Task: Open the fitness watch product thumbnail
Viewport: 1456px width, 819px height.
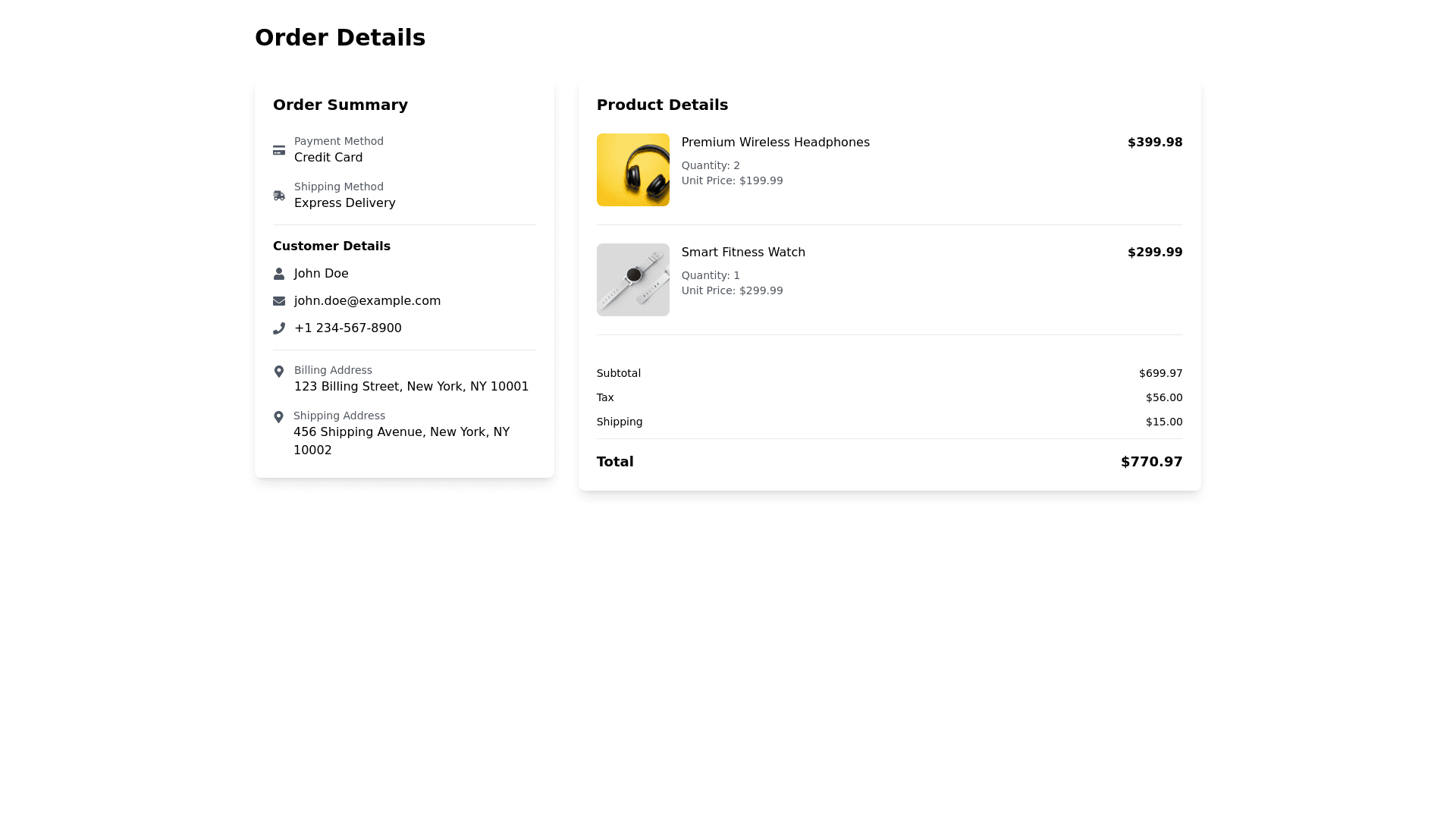Action: [x=632, y=280]
